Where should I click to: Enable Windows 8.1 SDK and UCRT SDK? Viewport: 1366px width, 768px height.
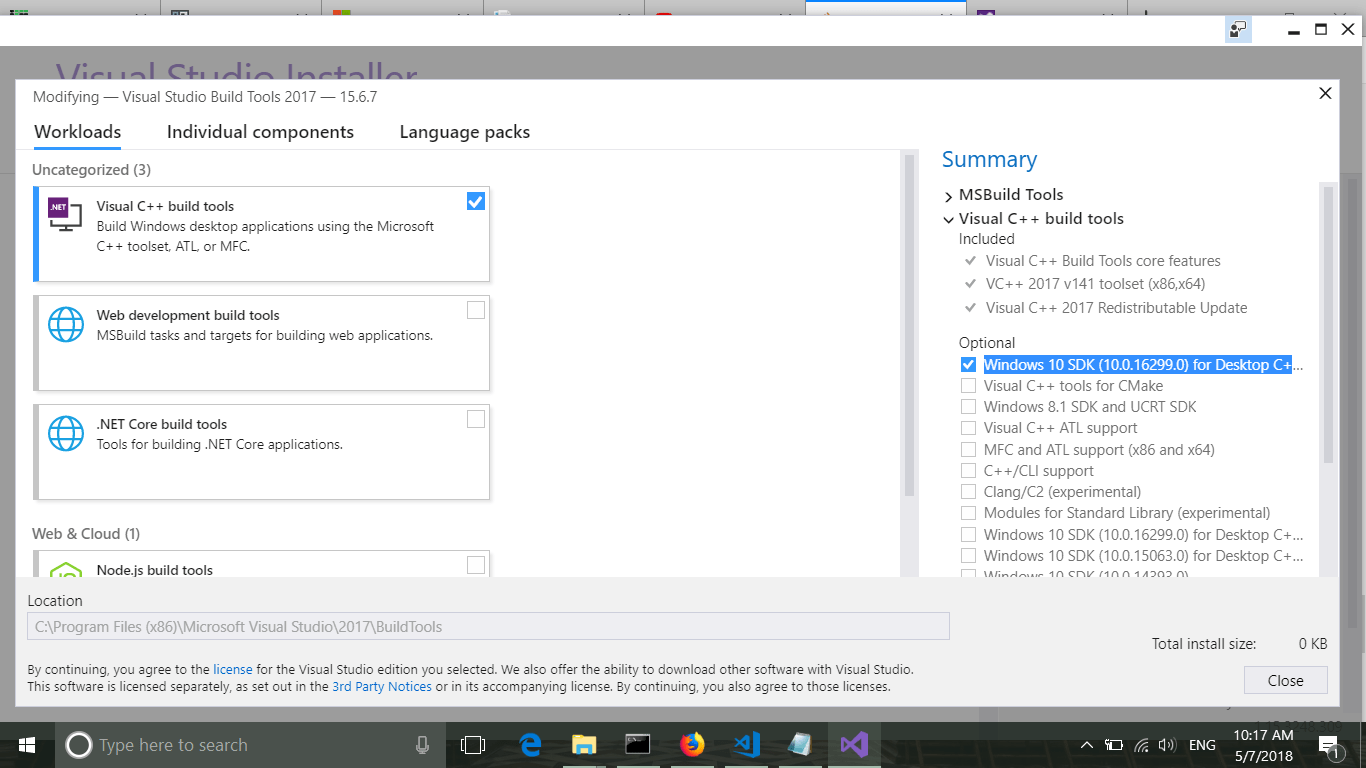click(968, 407)
